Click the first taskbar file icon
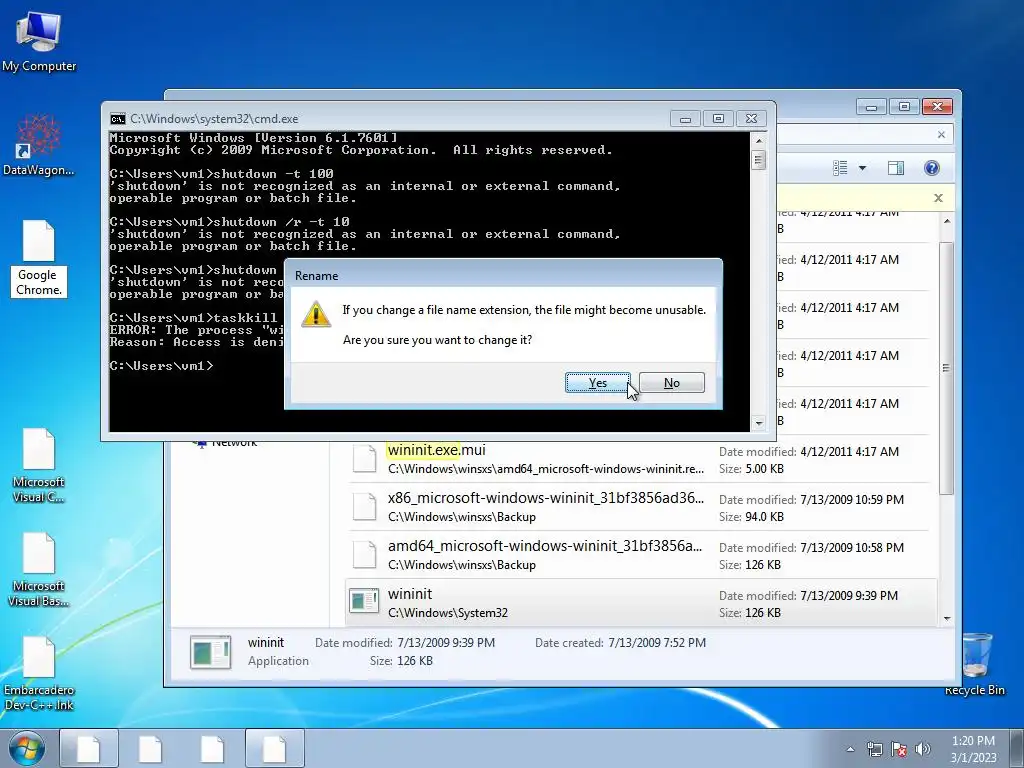Image resolution: width=1024 pixels, height=768 pixels. click(89, 748)
